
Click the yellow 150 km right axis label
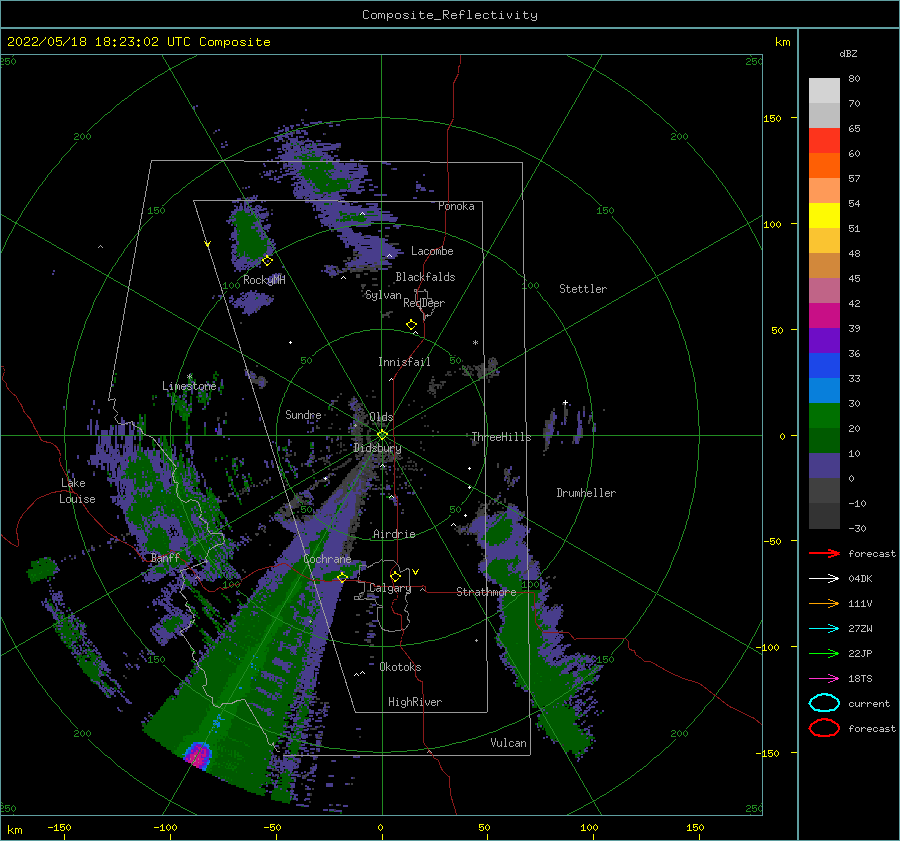coord(772,118)
